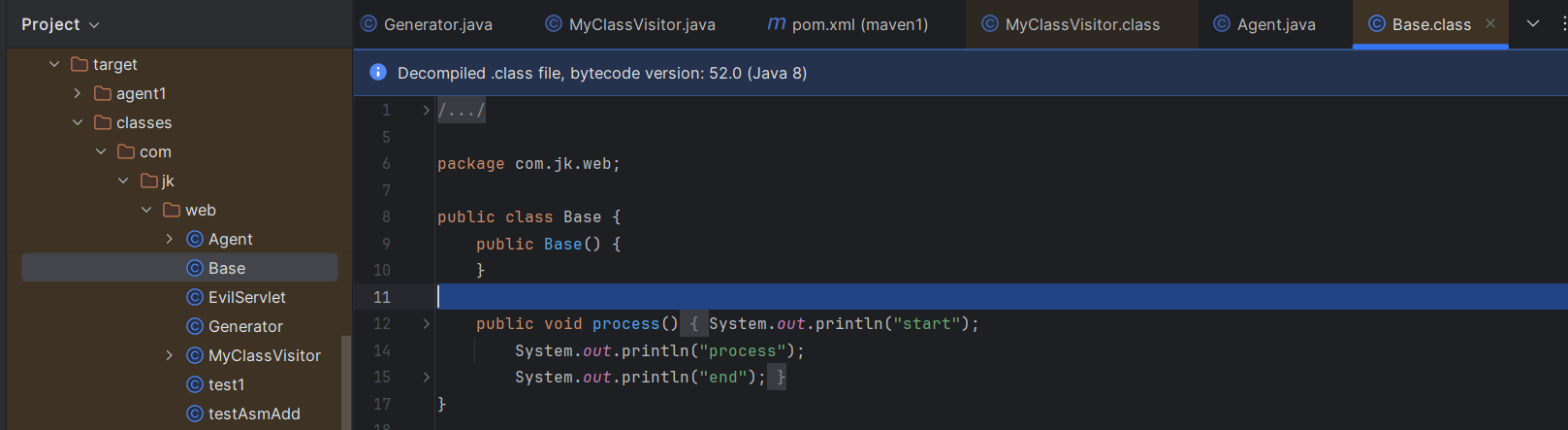Collapse the com folder
This screenshot has width=1568, height=430.
point(101,151)
